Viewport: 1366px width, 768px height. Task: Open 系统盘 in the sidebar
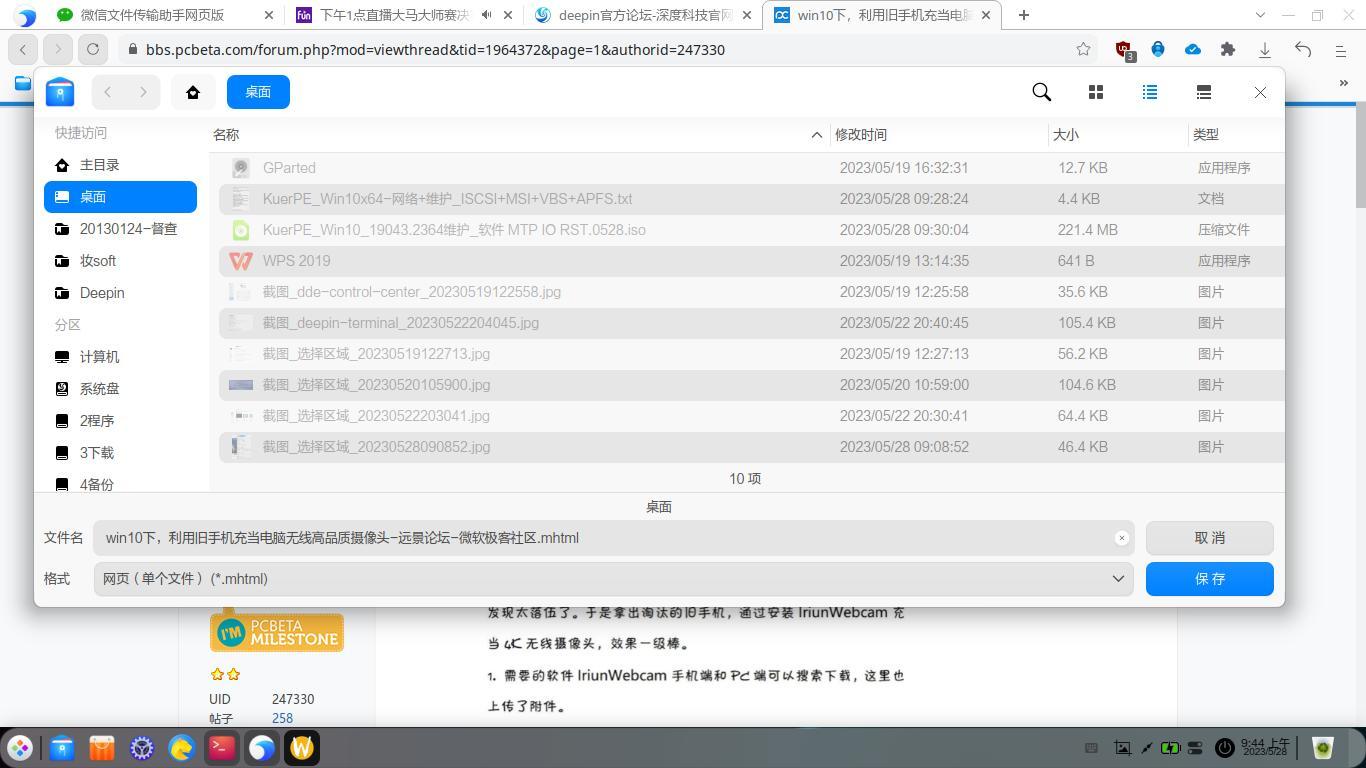120,389
